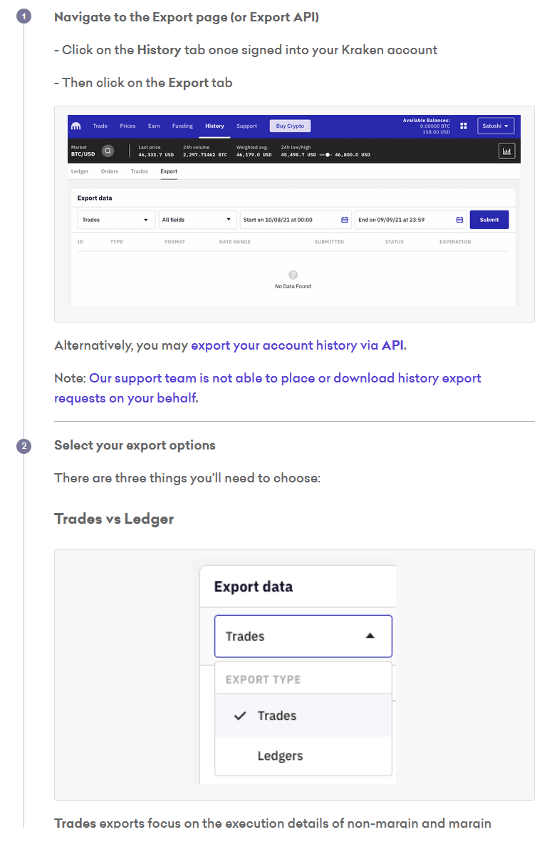
Task: Select the Export sub-tab
Action: [169, 171]
